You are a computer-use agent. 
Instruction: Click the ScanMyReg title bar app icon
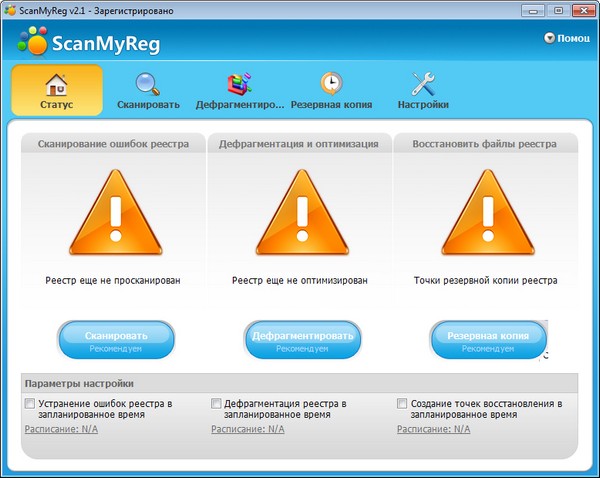pos(10,10)
